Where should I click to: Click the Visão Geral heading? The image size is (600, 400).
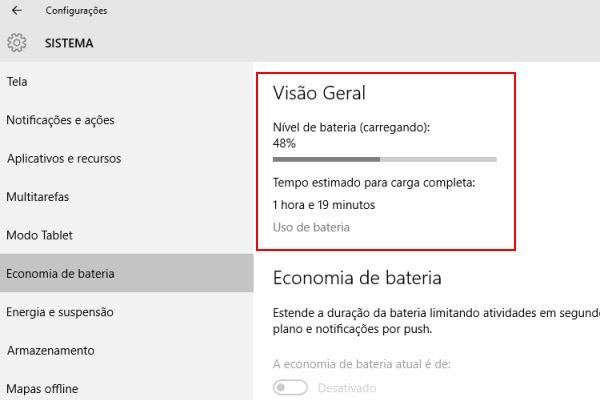319,93
